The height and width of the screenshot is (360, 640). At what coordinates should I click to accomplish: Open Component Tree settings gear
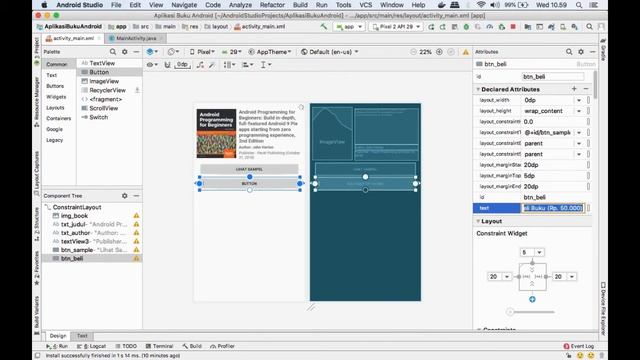click(124, 196)
